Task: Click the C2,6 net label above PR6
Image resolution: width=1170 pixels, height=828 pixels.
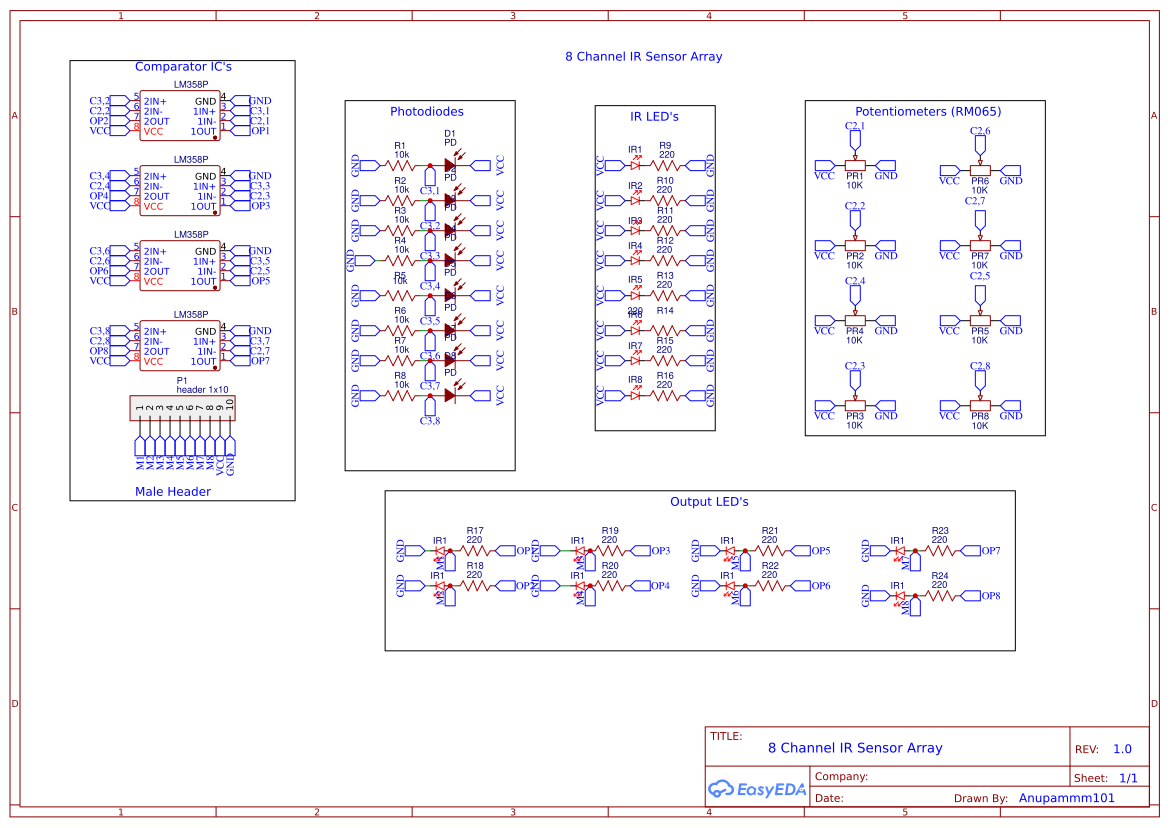Action: pos(980,132)
